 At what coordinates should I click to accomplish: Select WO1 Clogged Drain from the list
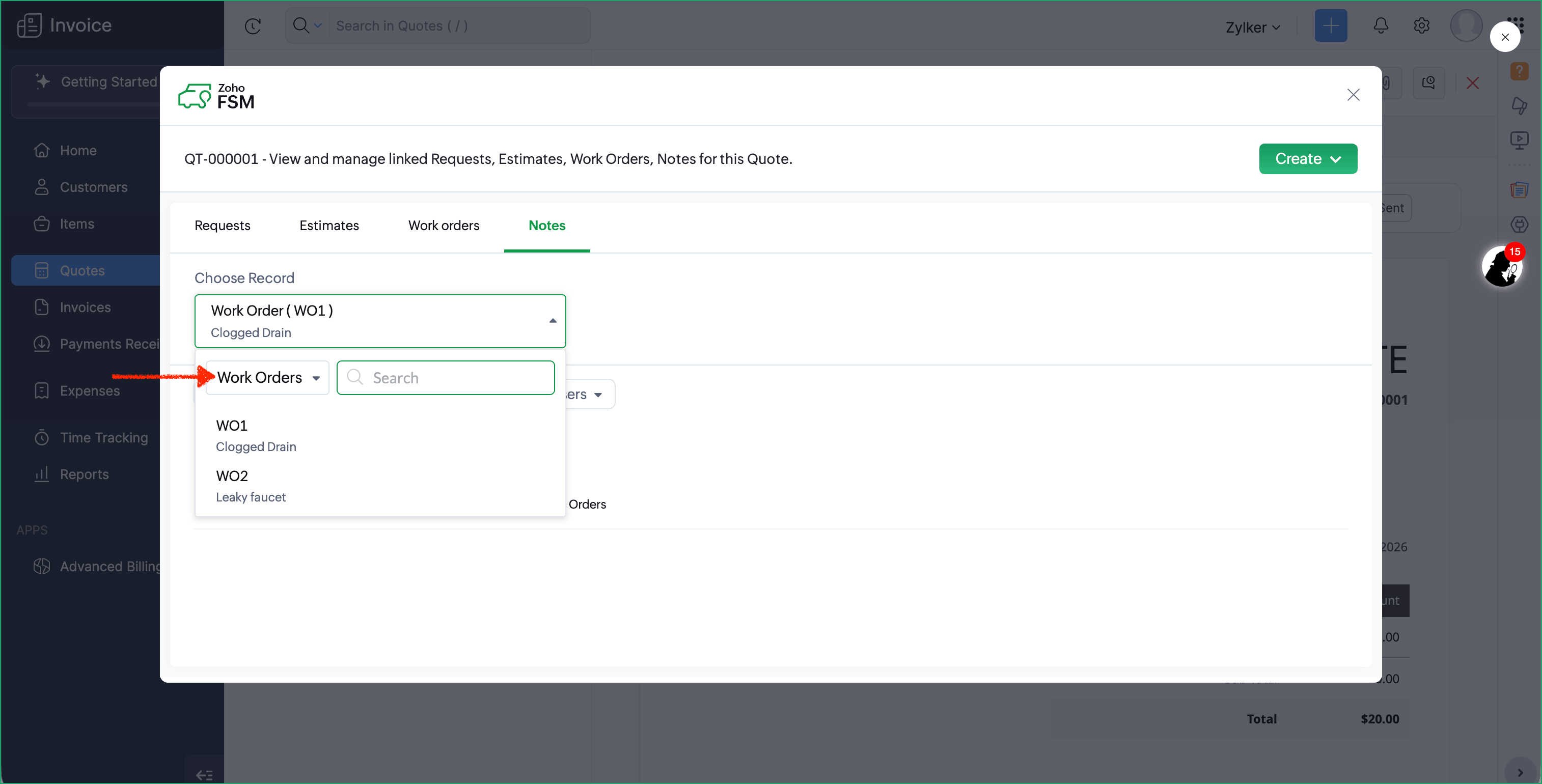pos(256,435)
